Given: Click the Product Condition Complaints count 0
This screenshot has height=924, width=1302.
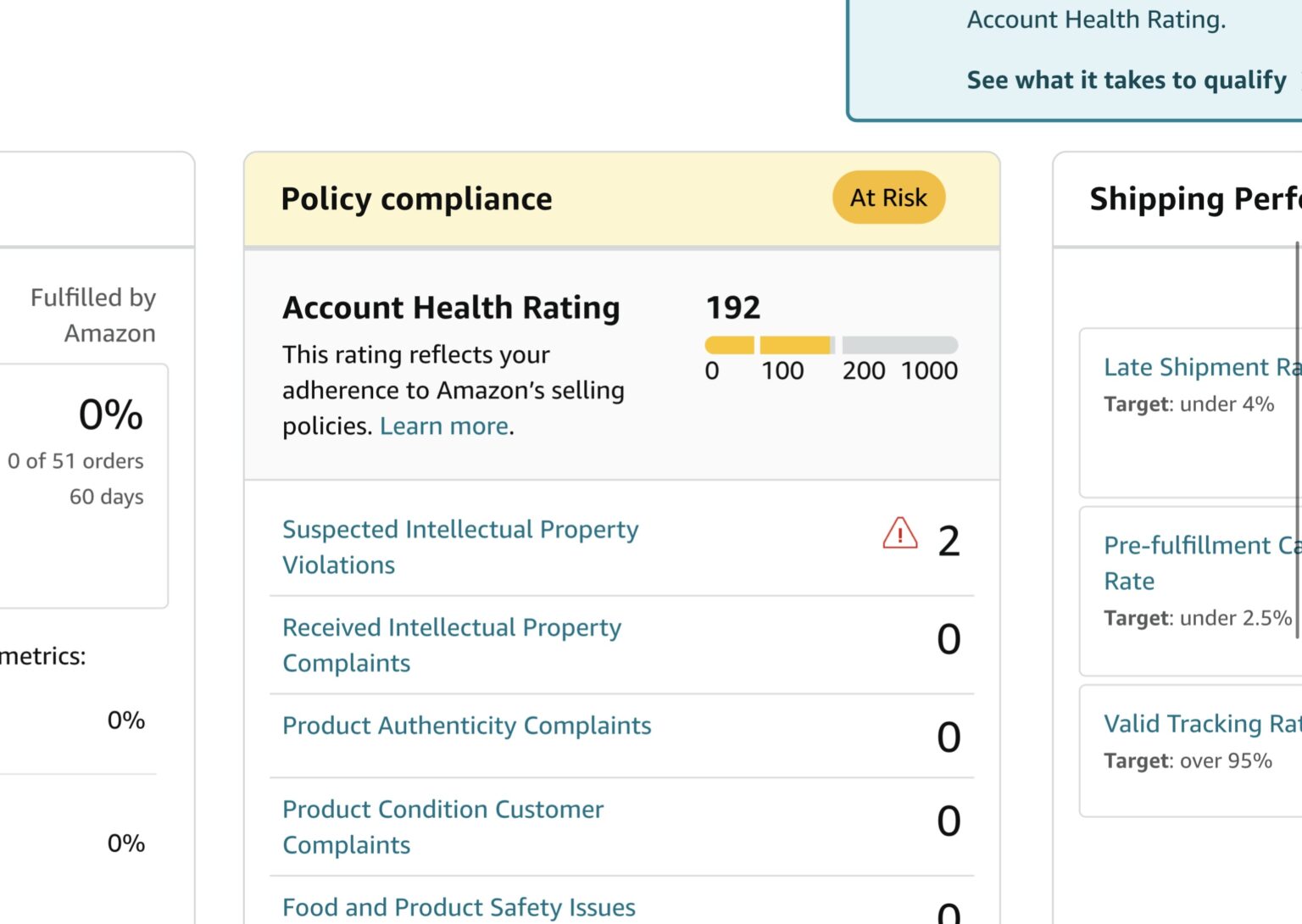Looking at the screenshot, I should [949, 821].
